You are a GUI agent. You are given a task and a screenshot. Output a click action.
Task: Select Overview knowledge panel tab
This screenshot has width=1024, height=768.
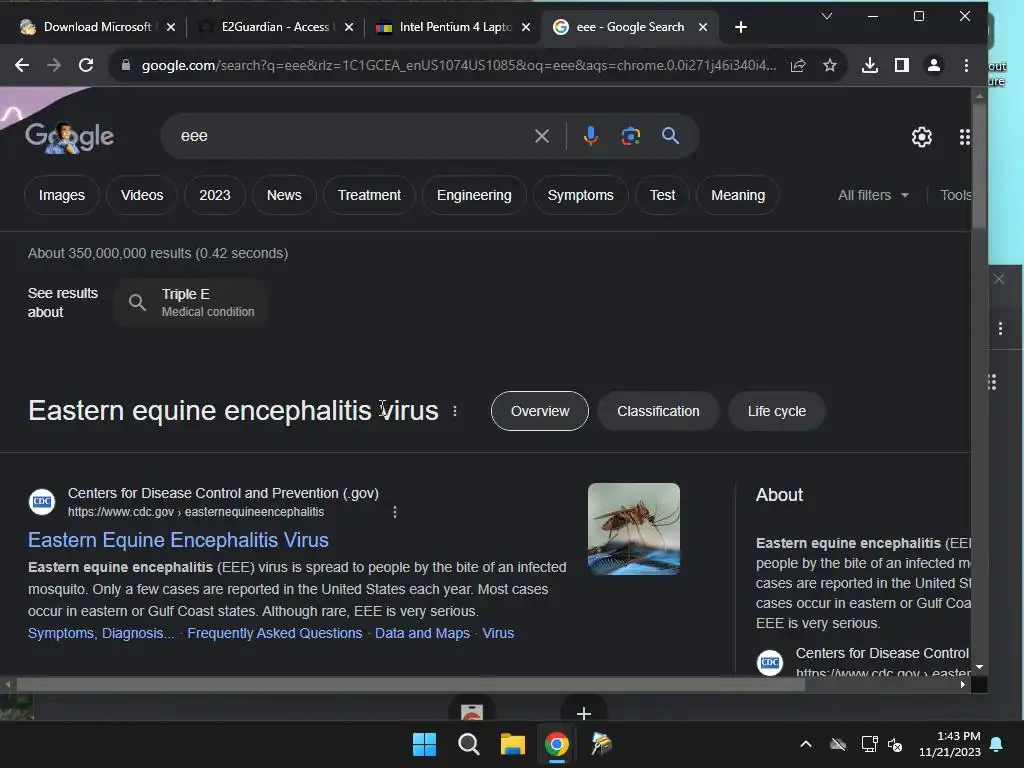tap(539, 411)
